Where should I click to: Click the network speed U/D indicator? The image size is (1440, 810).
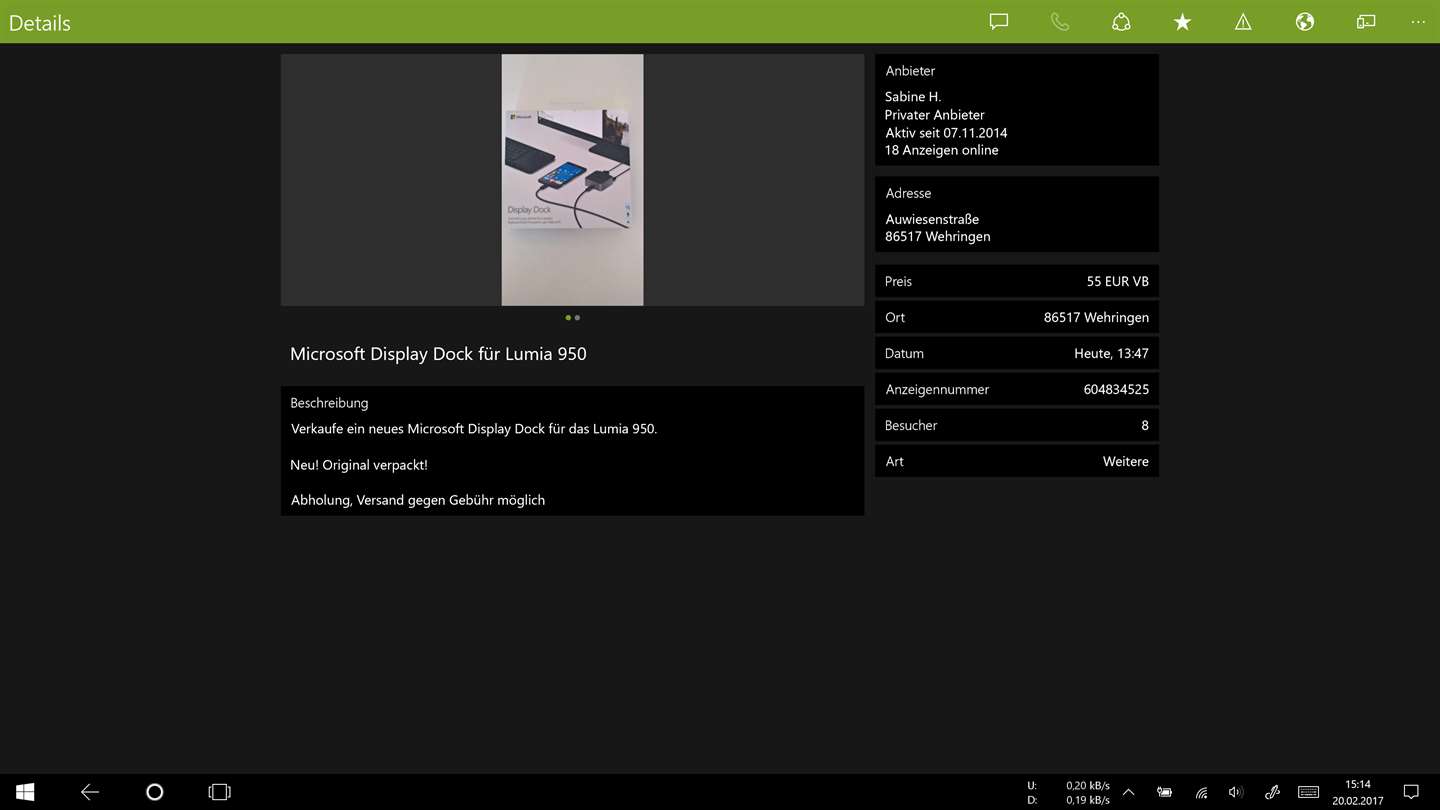click(x=1068, y=792)
